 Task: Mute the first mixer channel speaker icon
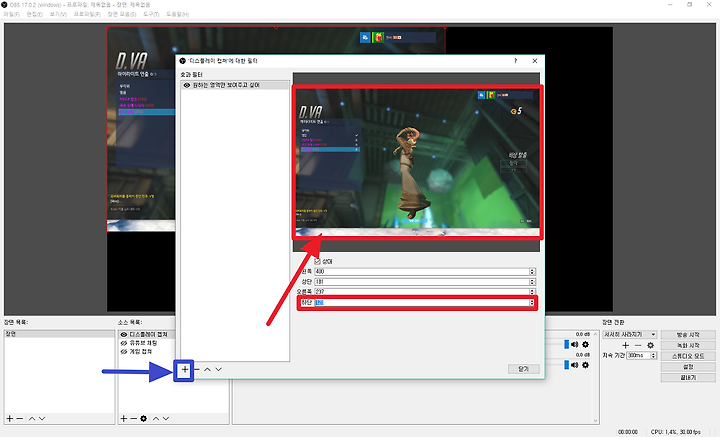574,344
